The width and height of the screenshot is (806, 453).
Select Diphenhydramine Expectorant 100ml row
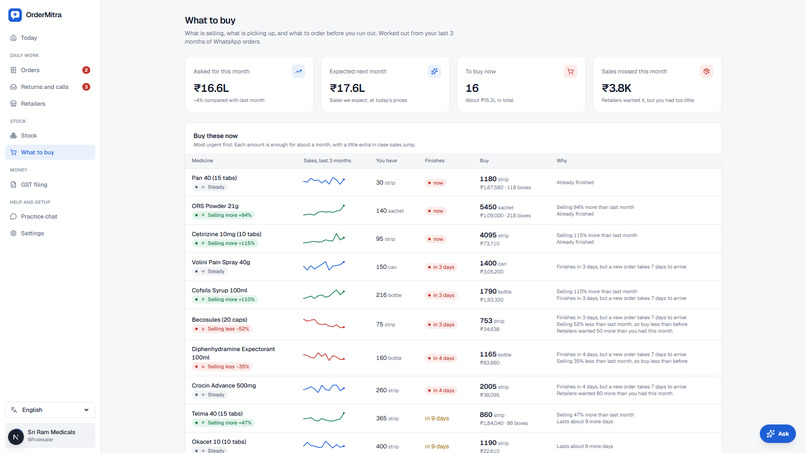pyautogui.click(x=453, y=358)
